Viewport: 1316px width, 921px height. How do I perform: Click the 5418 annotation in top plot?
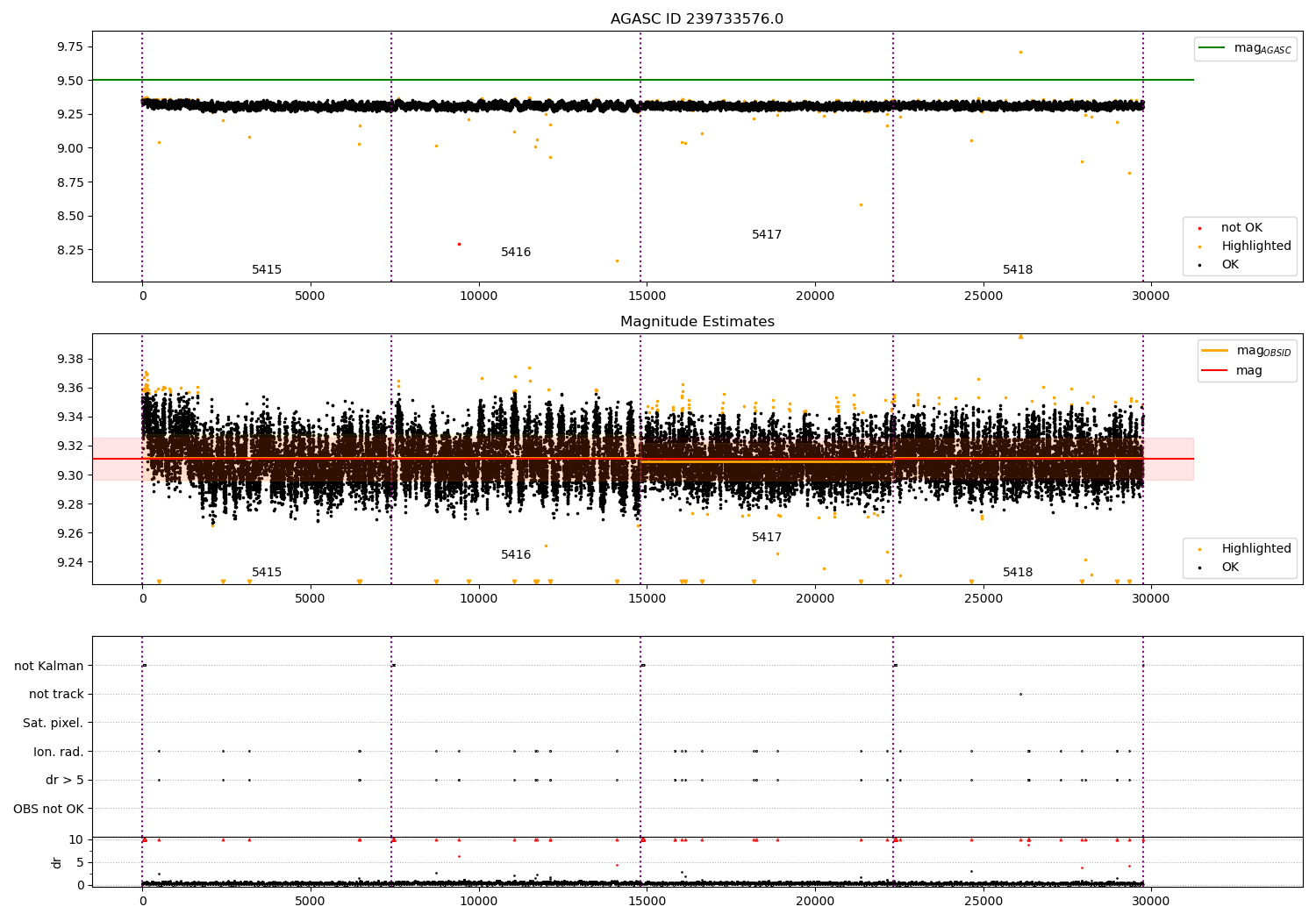(x=1018, y=270)
